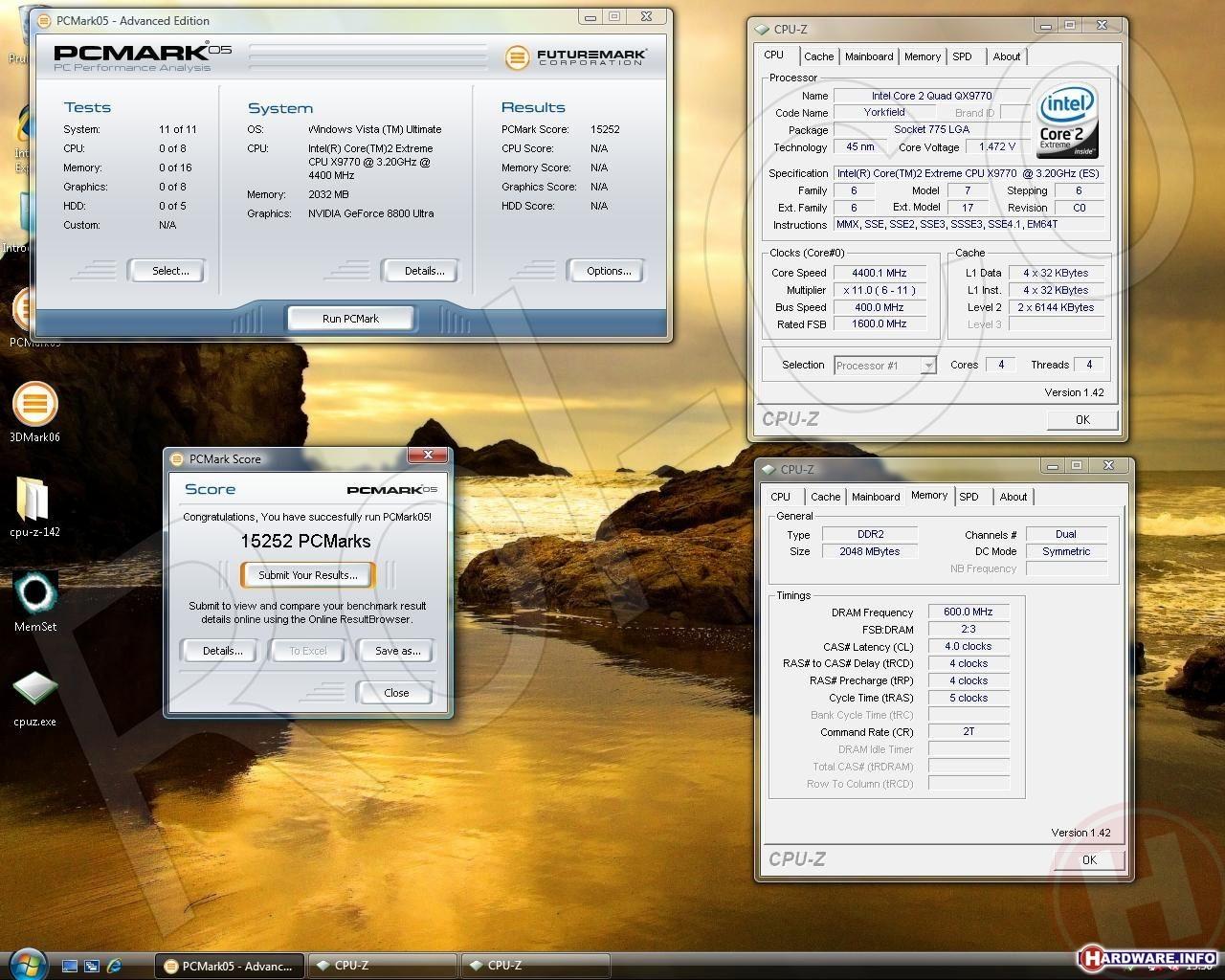Click the Futuremark Corporation logo icon
The image size is (1225, 980).
(516, 57)
